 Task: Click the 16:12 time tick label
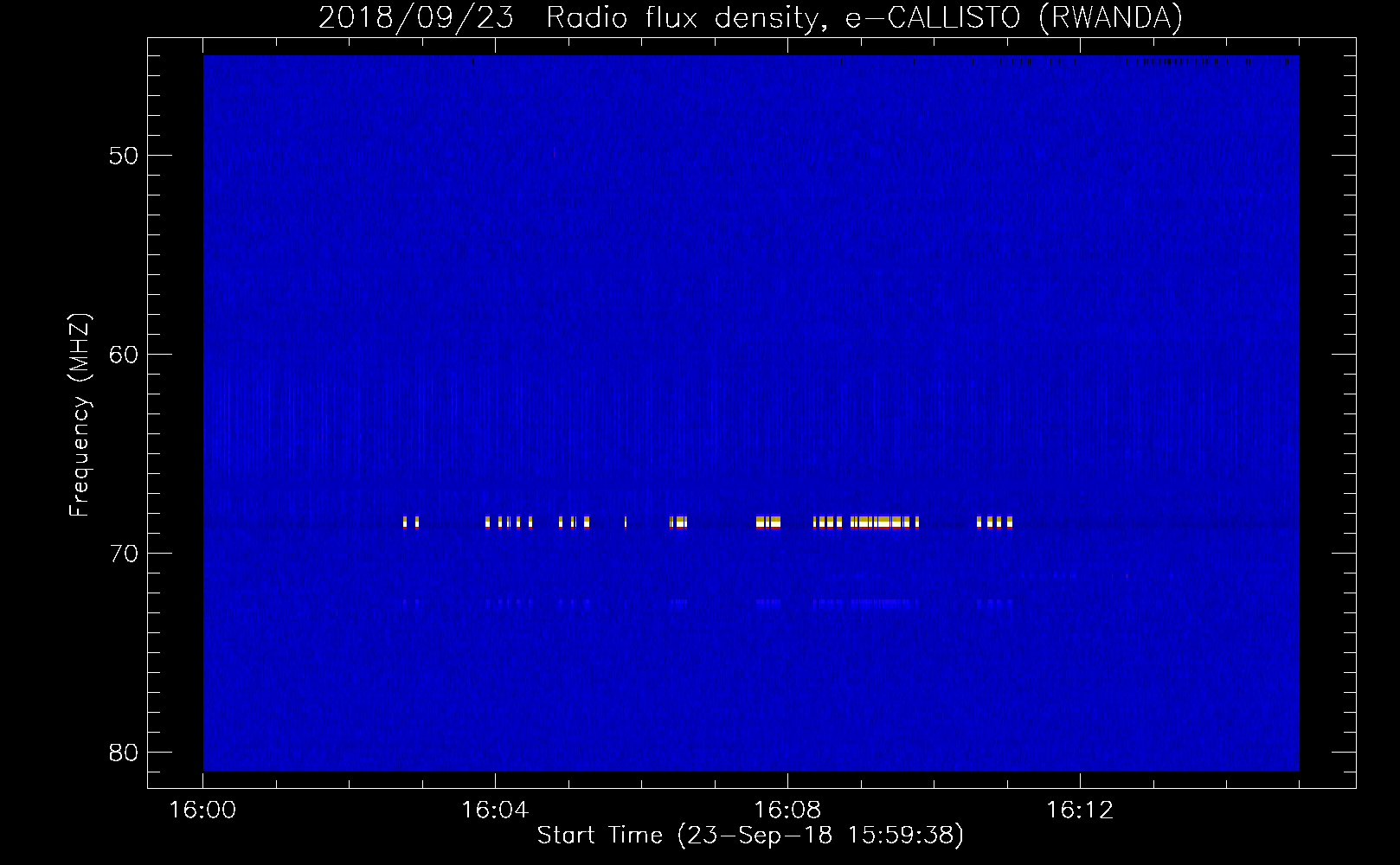tap(1080, 811)
